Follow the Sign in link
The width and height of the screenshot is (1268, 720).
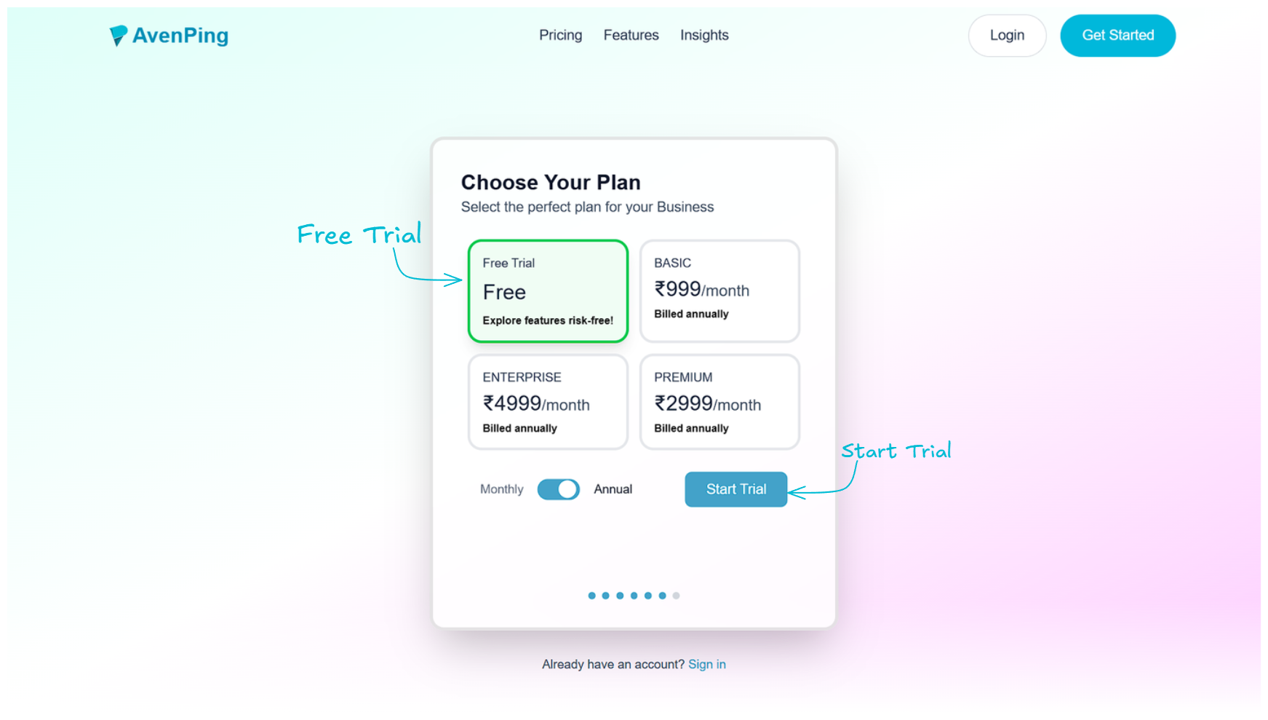click(x=707, y=664)
